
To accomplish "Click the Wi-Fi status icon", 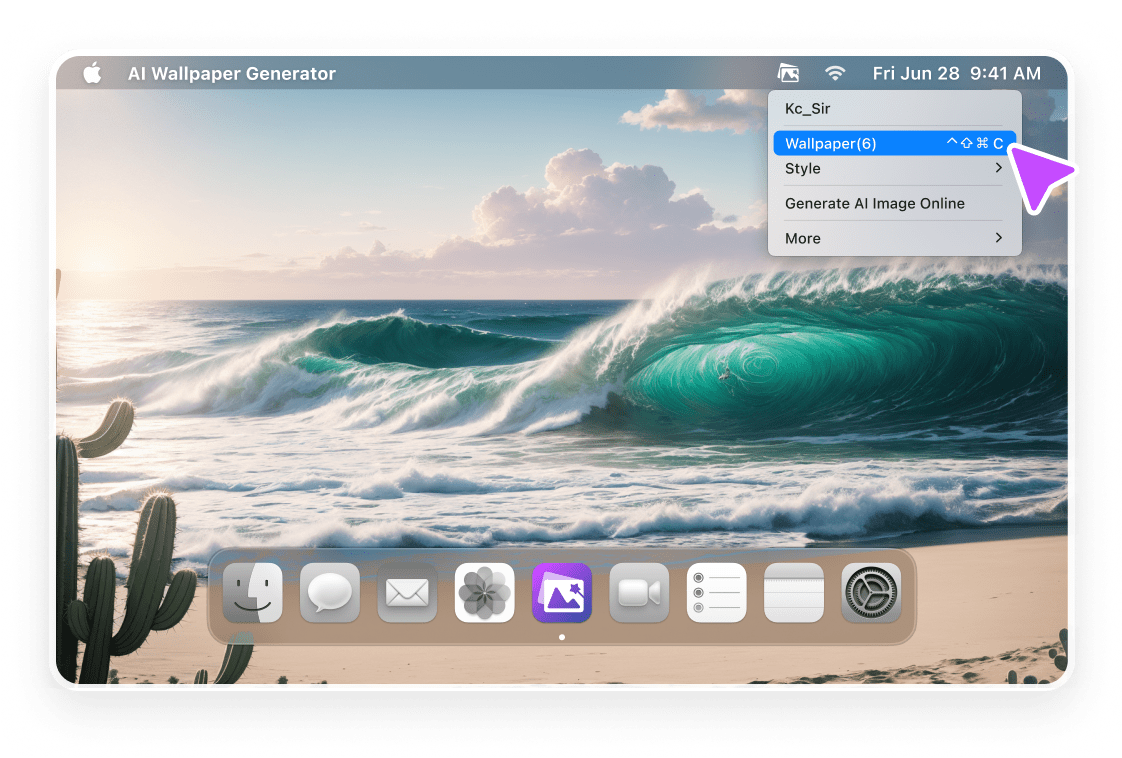I will pos(835,73).
